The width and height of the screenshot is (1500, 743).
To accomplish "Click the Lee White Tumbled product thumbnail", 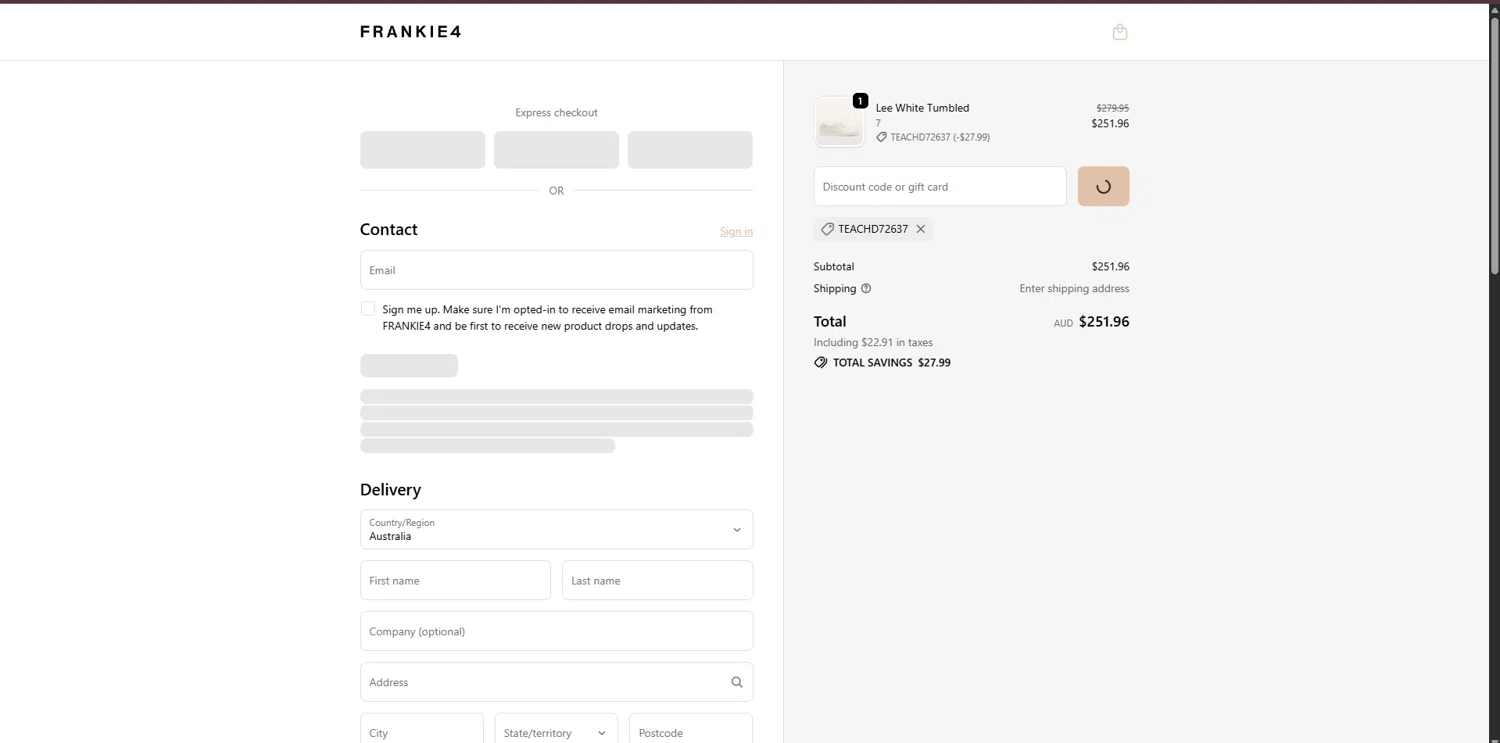I will point(839,122).
